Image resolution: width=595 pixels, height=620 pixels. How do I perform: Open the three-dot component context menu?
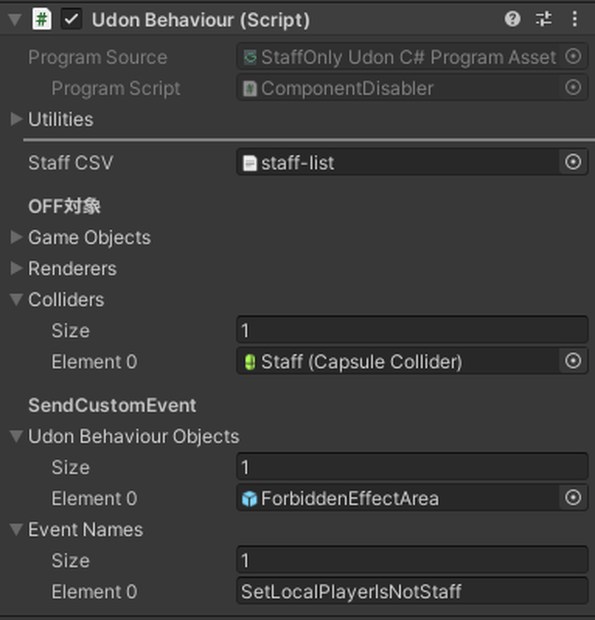point(574,19)
